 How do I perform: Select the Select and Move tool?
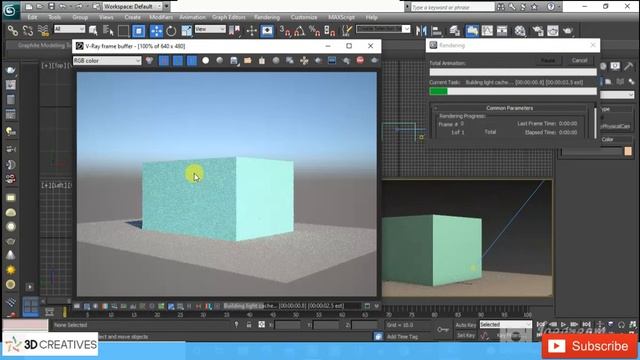[x=156, y=31]
